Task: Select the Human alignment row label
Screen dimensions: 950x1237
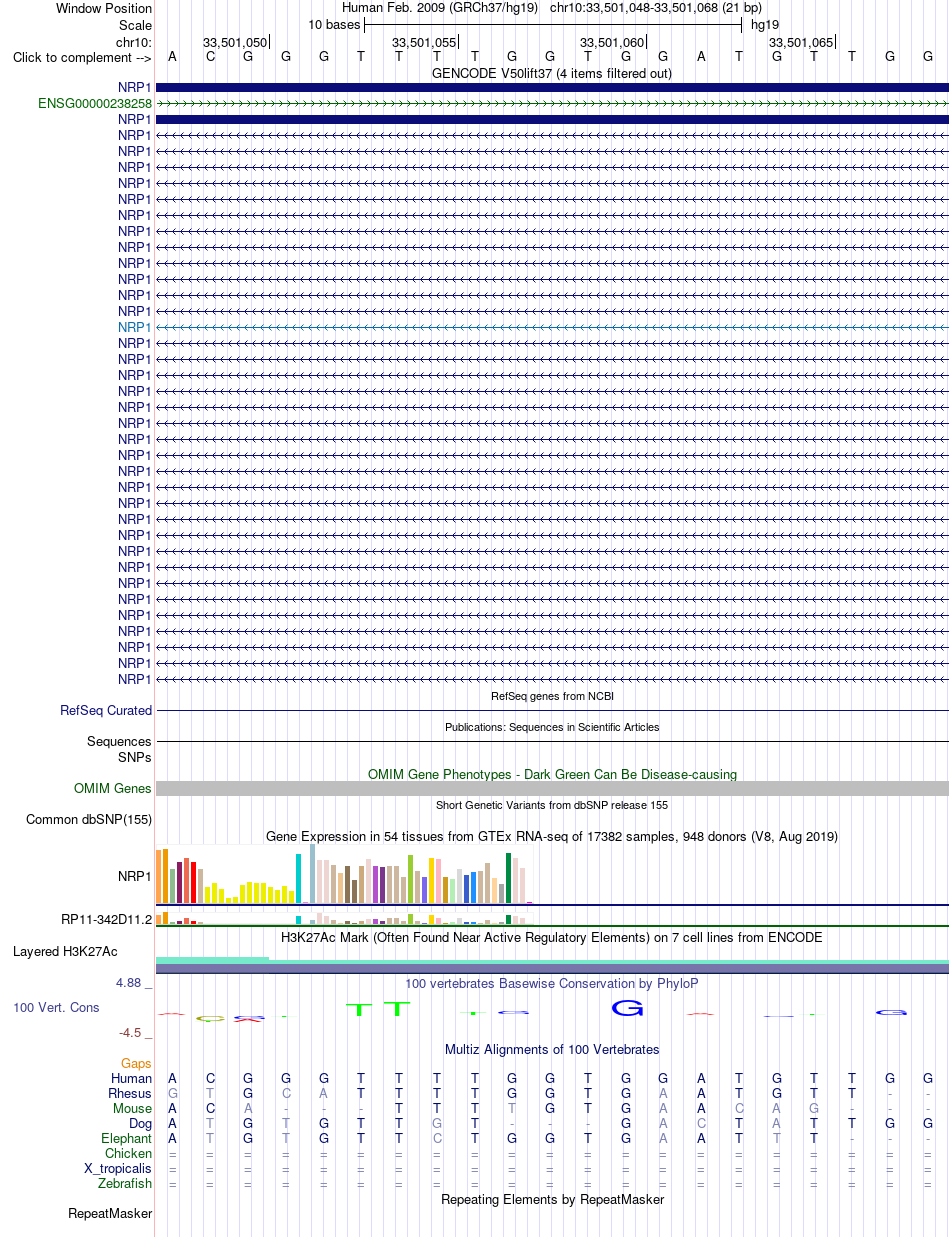Action: coord(131,1078)
